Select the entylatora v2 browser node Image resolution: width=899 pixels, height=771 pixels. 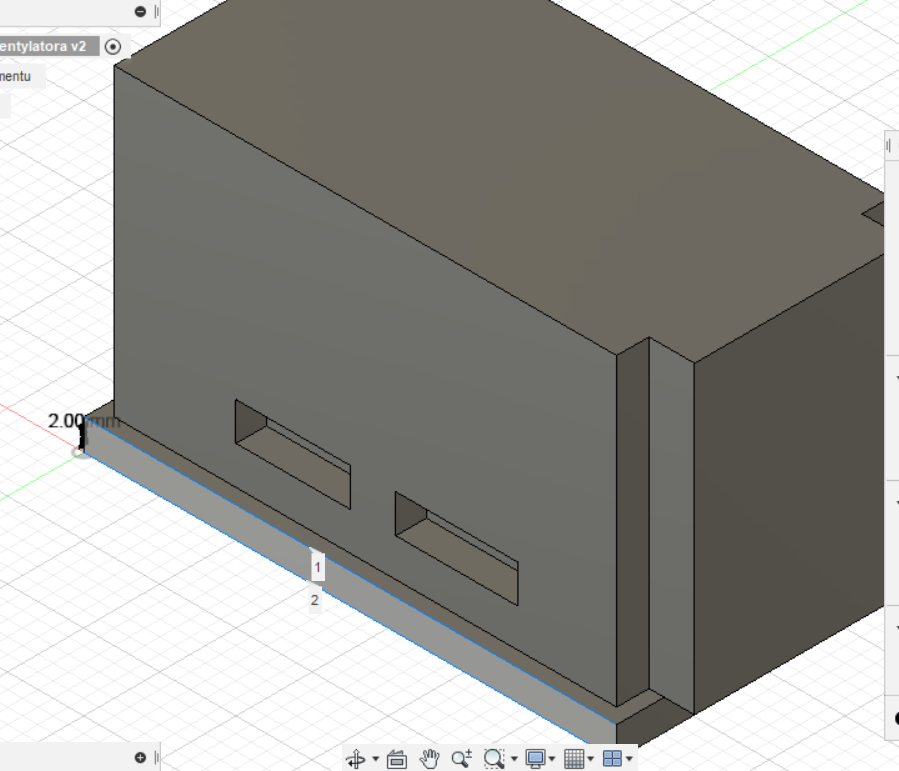coord(43,46)
